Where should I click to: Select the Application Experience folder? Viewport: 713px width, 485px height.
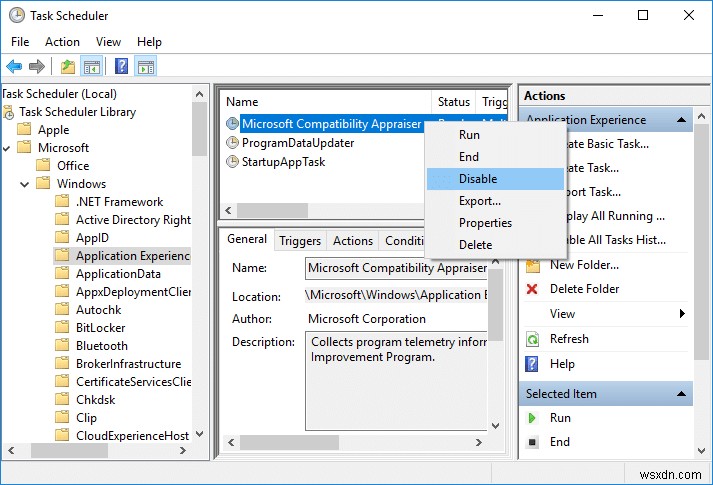pos(133,256)
